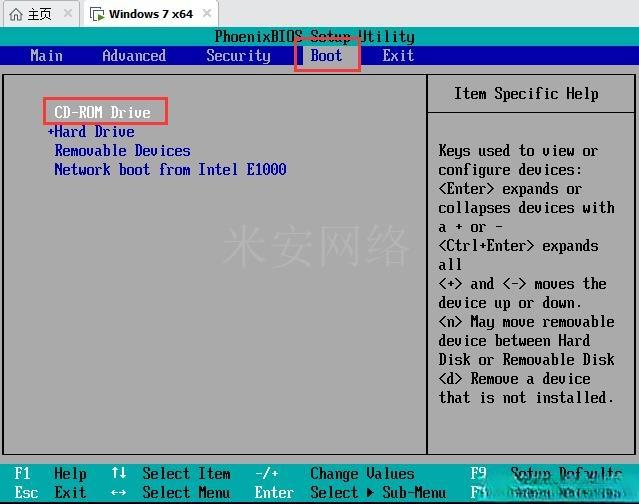Screen dimensions: 639x504
Task: Click the F1 Help legend entry
Action: coord(50,473)
